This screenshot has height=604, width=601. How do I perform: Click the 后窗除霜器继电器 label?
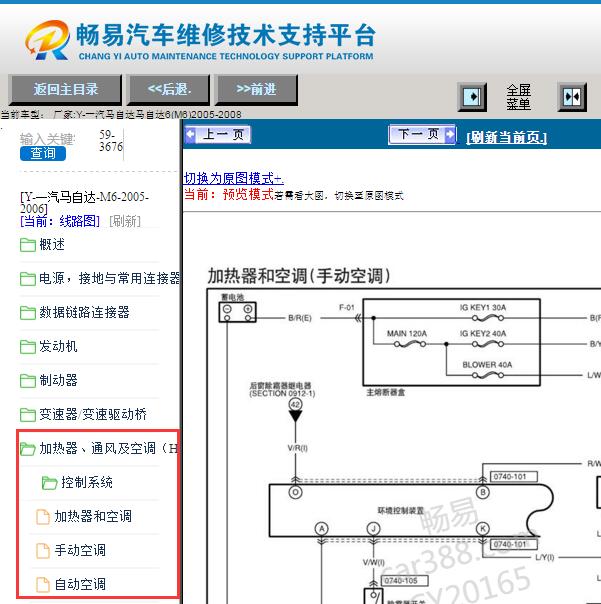pyautogui.click(x=280, y=385)
